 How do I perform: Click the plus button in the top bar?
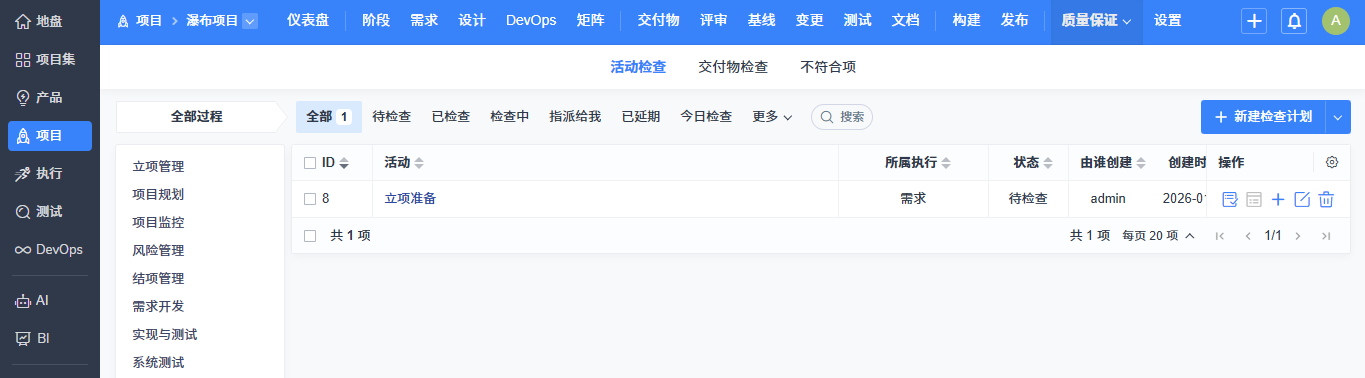pos(1254,21)
